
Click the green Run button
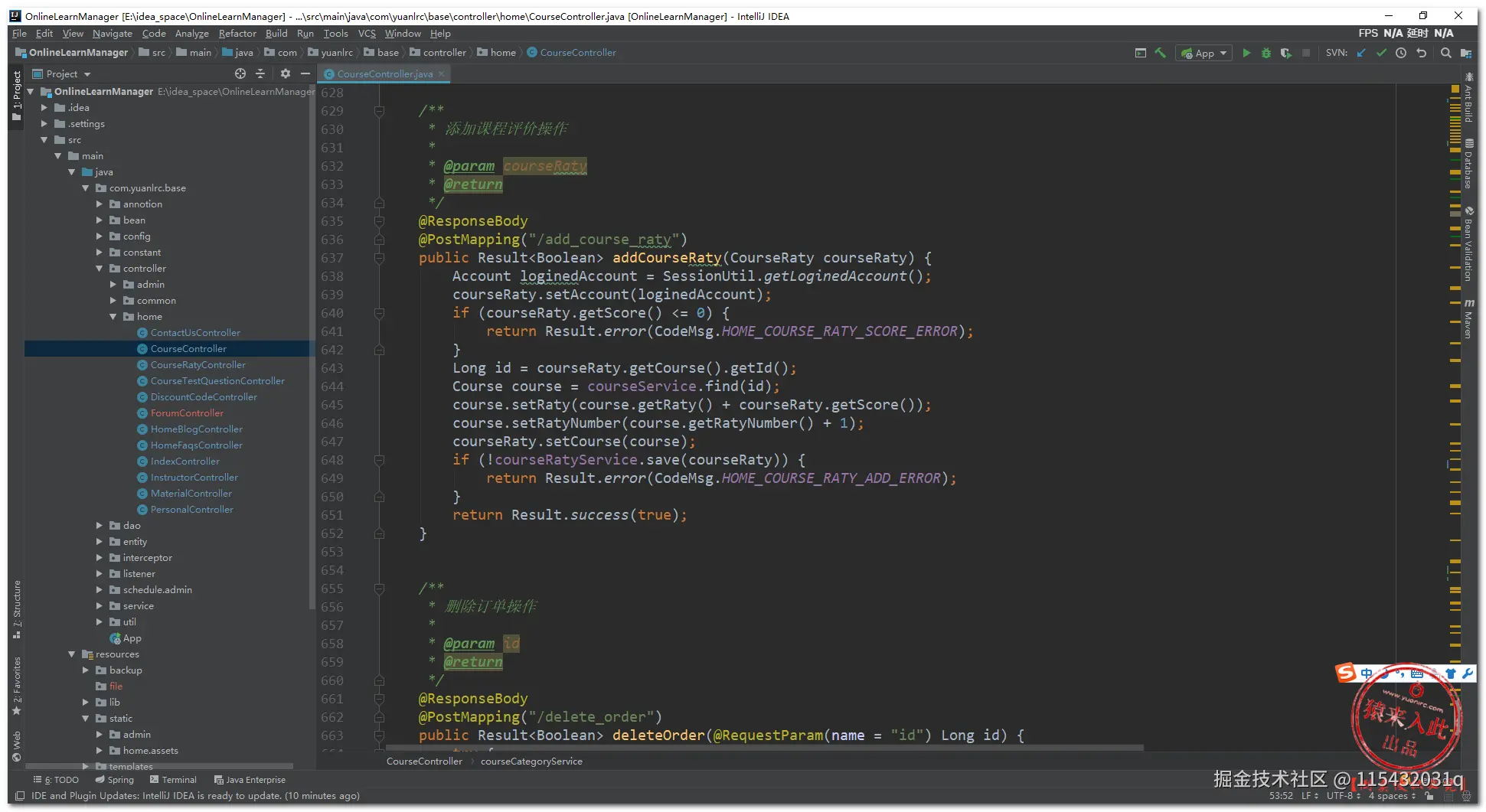point(1246,53)
